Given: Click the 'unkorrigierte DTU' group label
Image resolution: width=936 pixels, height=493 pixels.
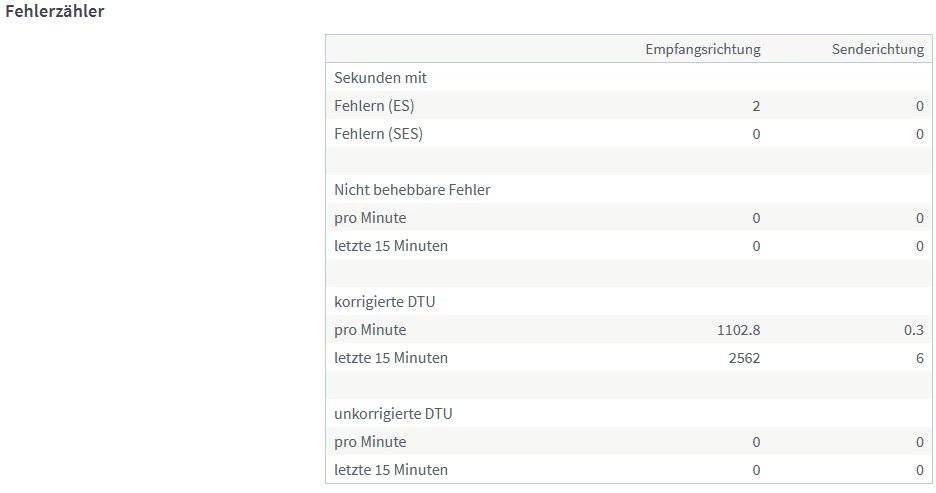Looking at the screenshot, I should click(393, 414).
